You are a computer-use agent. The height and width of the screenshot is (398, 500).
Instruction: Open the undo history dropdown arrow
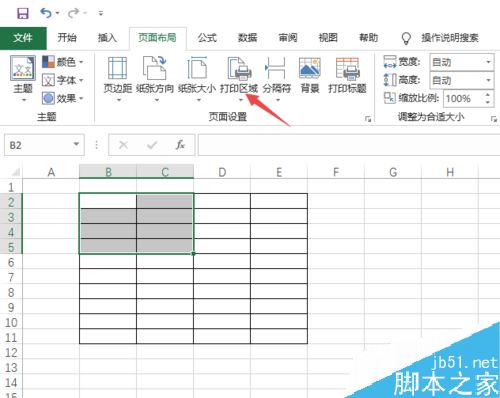point(58,13)
